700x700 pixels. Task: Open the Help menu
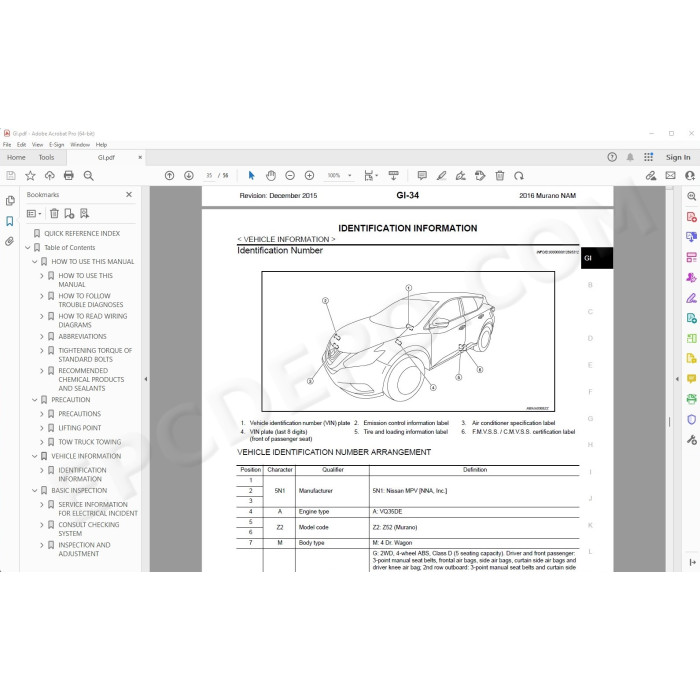[101, 145]
